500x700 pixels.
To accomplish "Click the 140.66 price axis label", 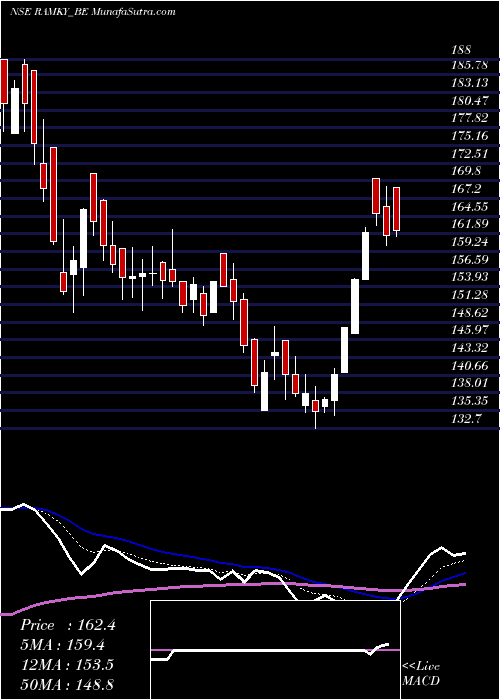I will (470, 365).
